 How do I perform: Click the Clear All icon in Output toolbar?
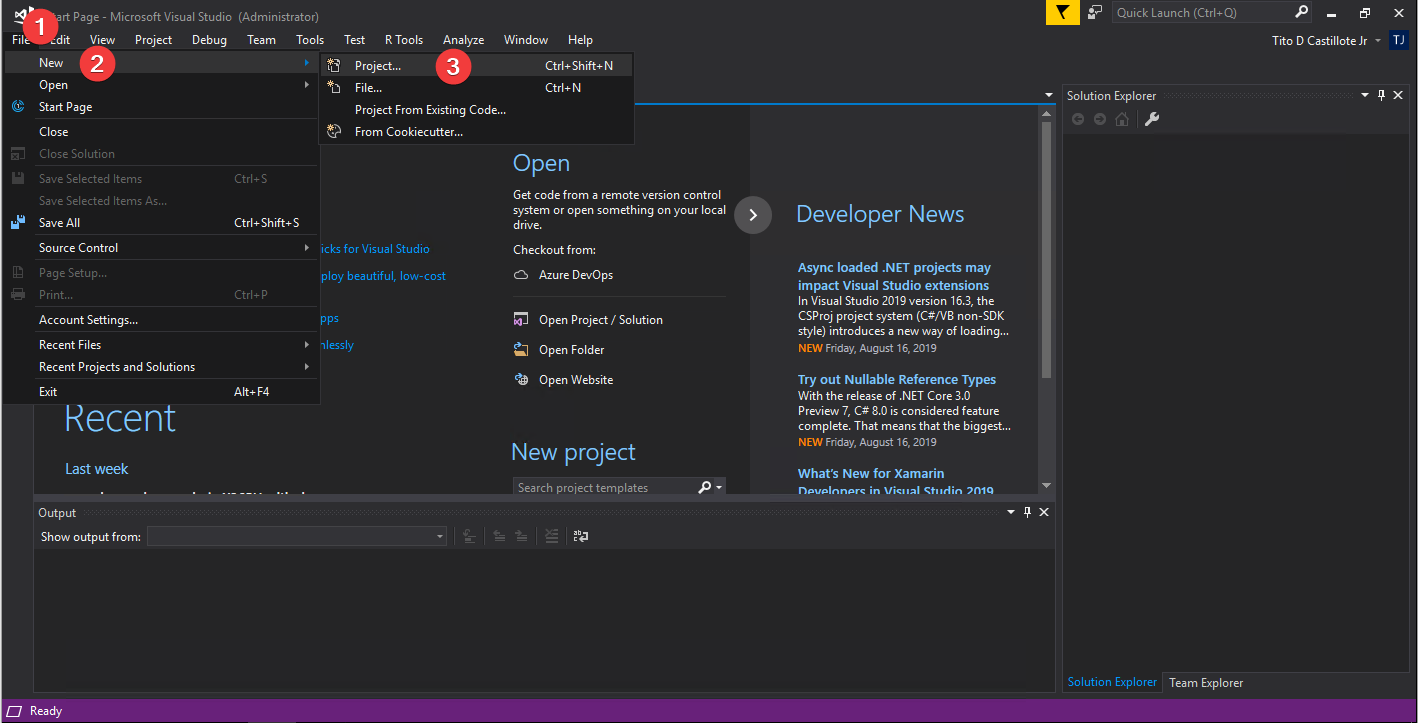click(x=551, y=536)
